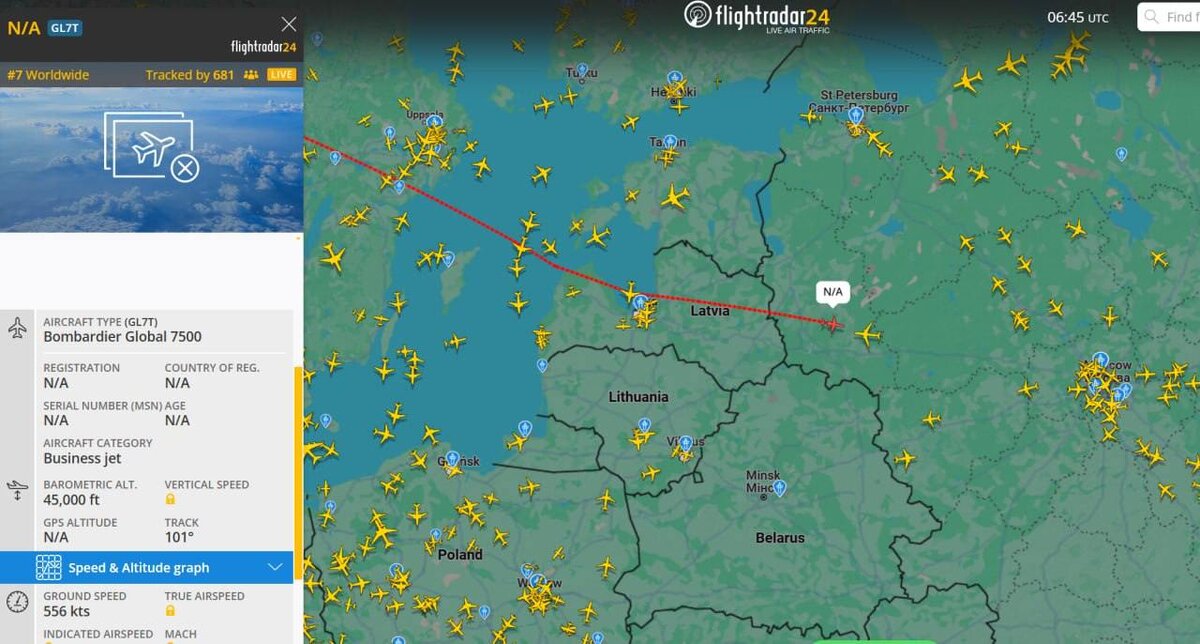The height and width of the screenshot is (644, 1200).
Task: Click the red tracked aircraft labeled N/A
Action: (x=833, y=322)
